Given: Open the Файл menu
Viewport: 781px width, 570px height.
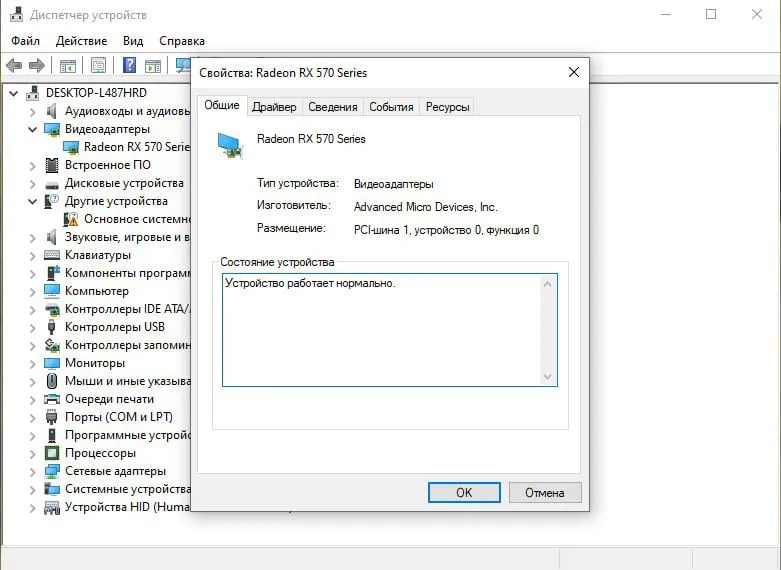Looking at the screenshot, I should [25, 41].
